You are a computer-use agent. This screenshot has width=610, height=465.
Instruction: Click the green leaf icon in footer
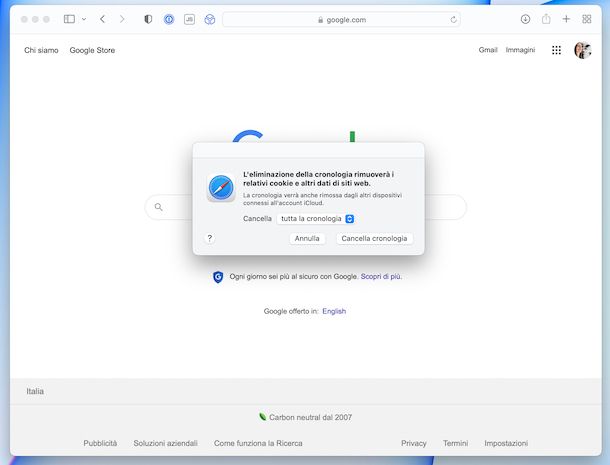pyautogui.click(x=263, y=417)
